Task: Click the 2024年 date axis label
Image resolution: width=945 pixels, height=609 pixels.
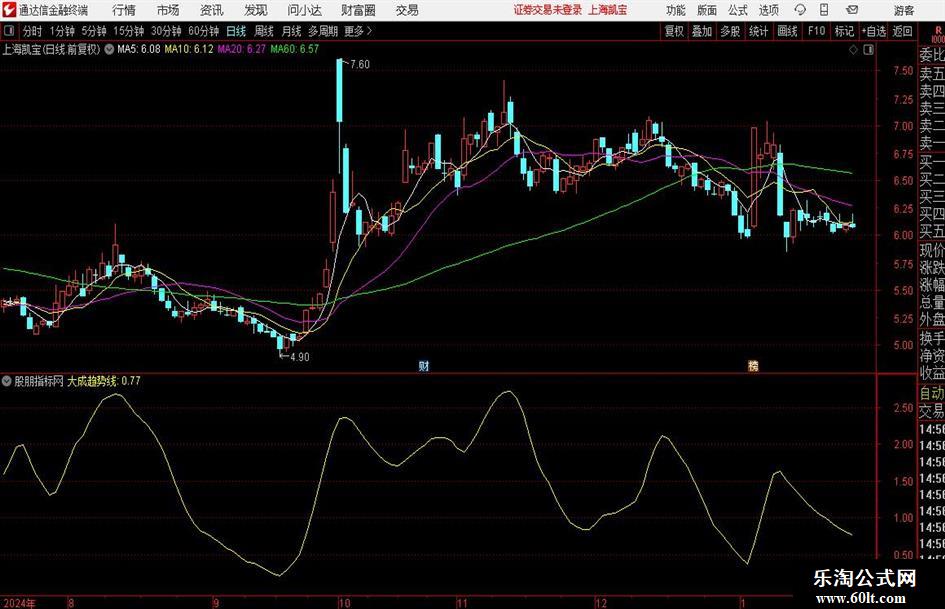Action: click(19, 603)
